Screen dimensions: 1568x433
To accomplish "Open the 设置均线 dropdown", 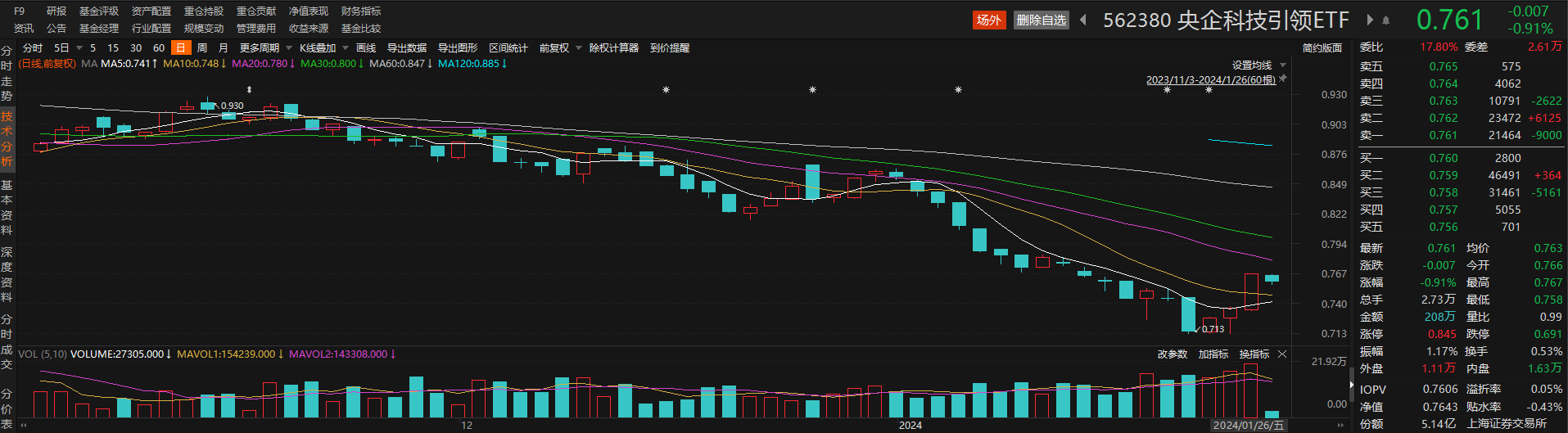I will [x=1258, y=65].
